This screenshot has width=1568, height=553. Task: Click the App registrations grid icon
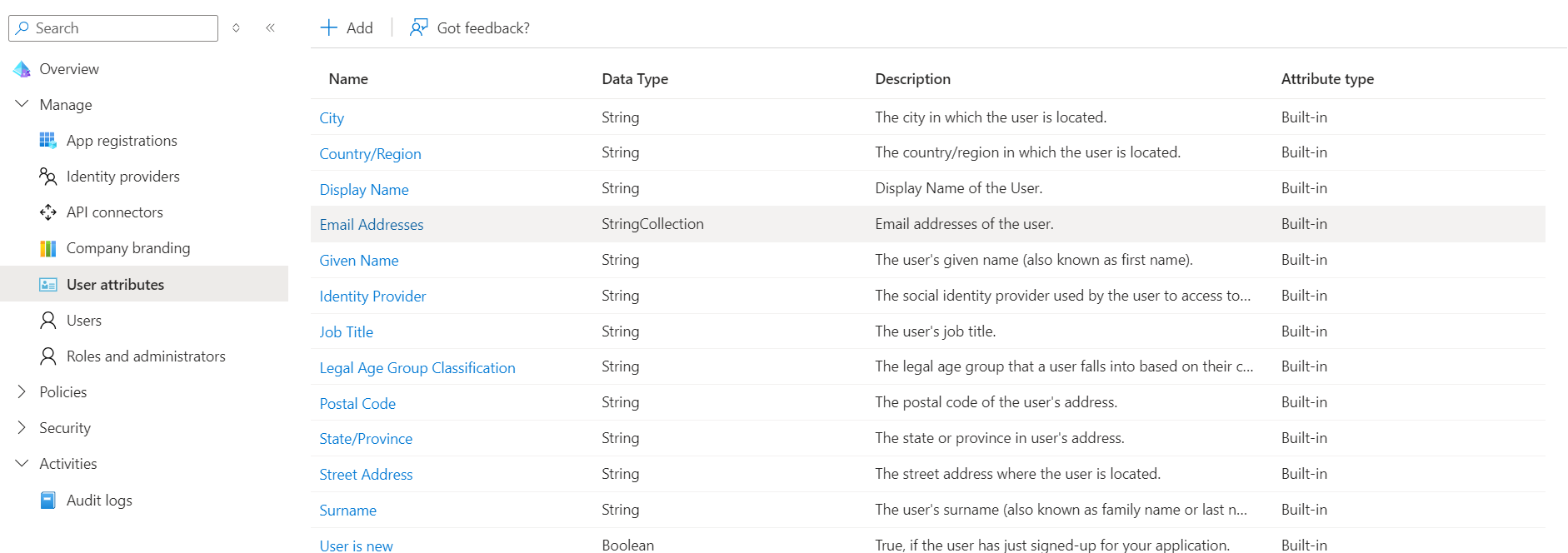pos(48,141)
